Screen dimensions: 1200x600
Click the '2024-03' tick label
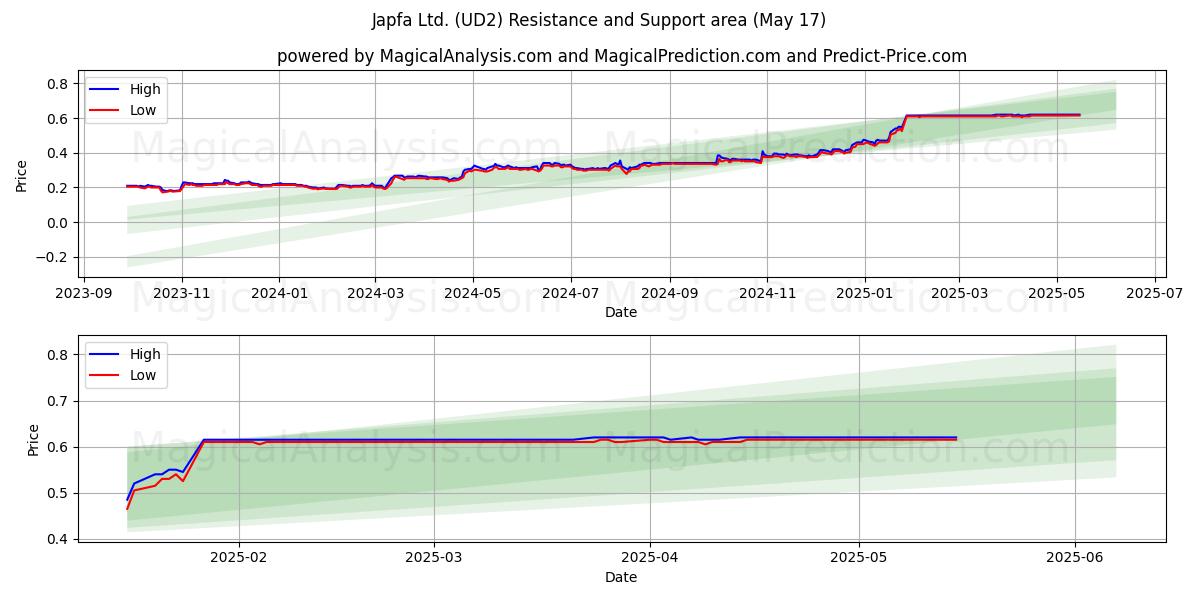coord(375,293)
